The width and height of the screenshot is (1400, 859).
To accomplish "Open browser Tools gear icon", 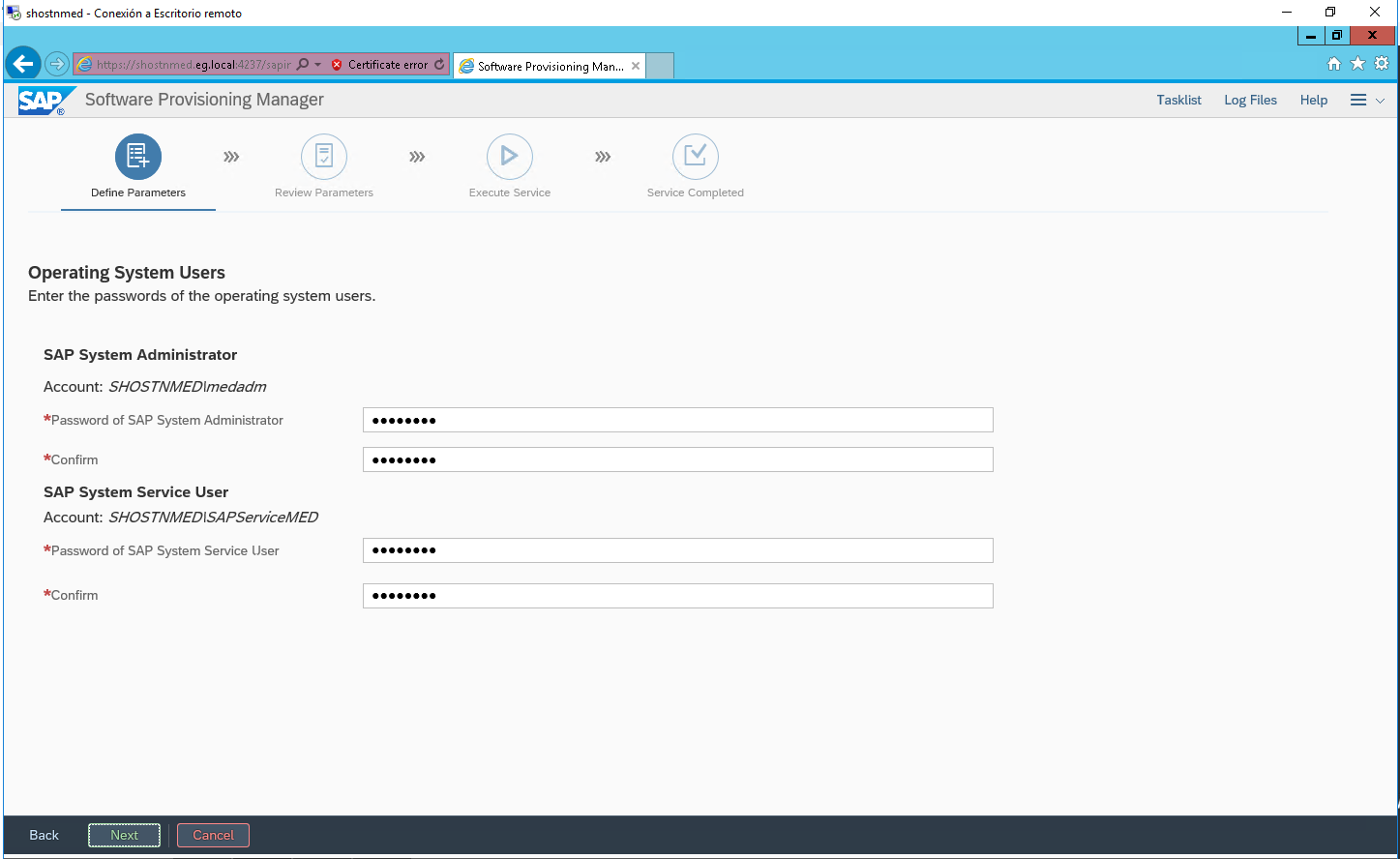I will point(1382,64).
